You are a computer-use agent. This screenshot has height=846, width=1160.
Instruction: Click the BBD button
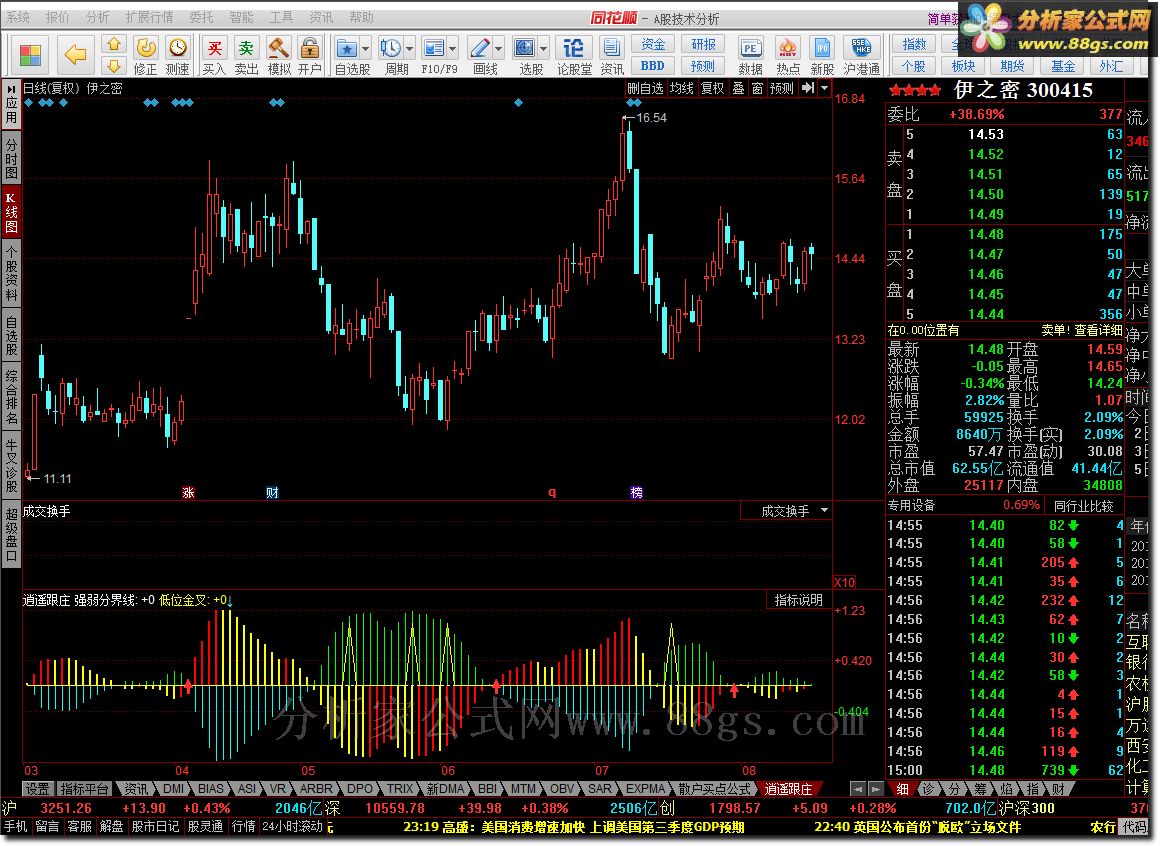(x=652, y=66)
